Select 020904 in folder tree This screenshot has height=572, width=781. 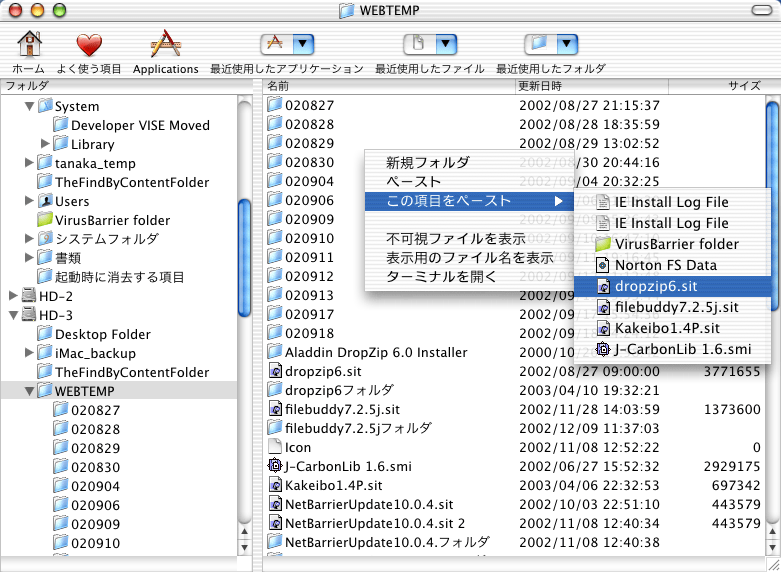click(x=96, y=486)
